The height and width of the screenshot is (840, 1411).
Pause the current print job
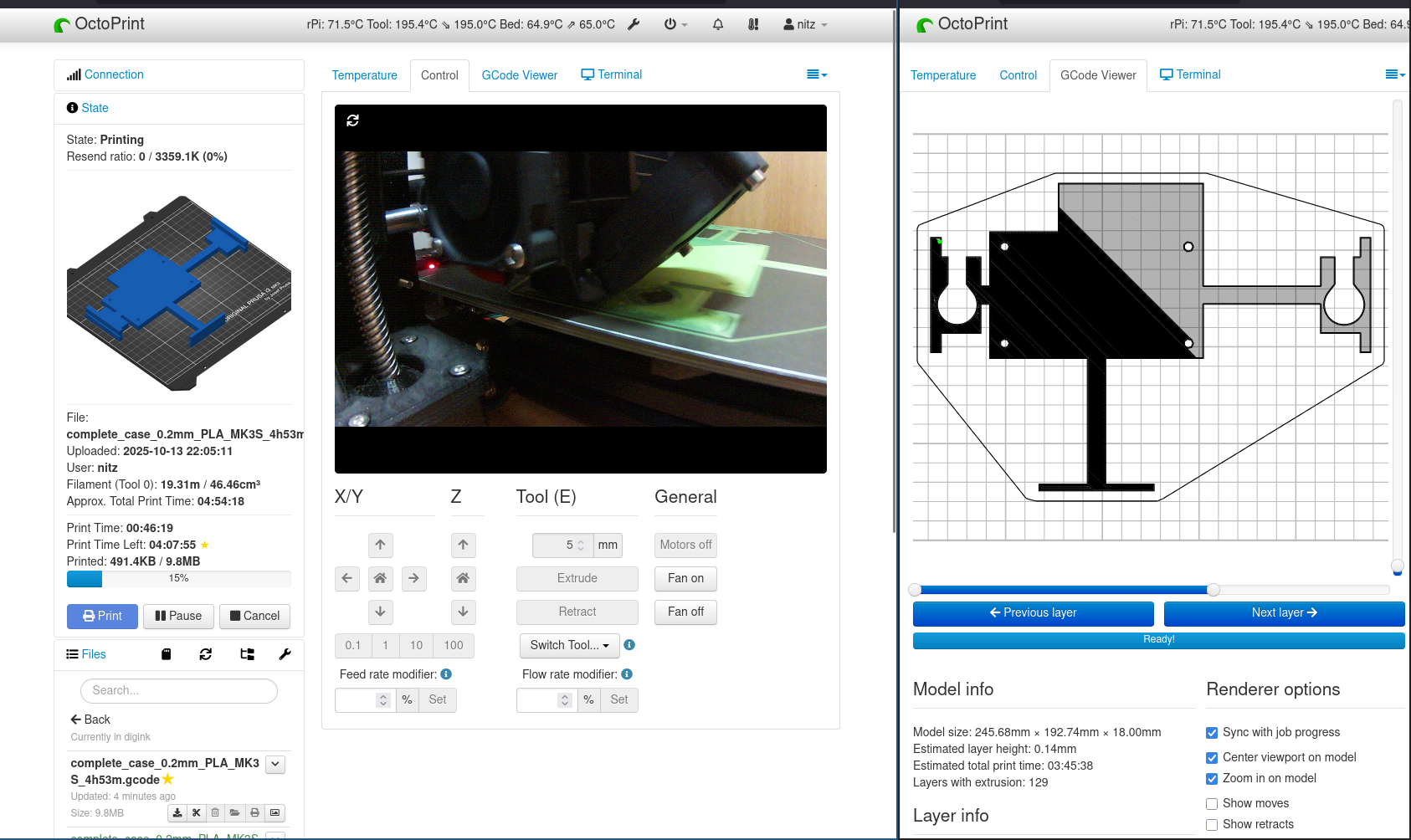[x=178, y=616]
